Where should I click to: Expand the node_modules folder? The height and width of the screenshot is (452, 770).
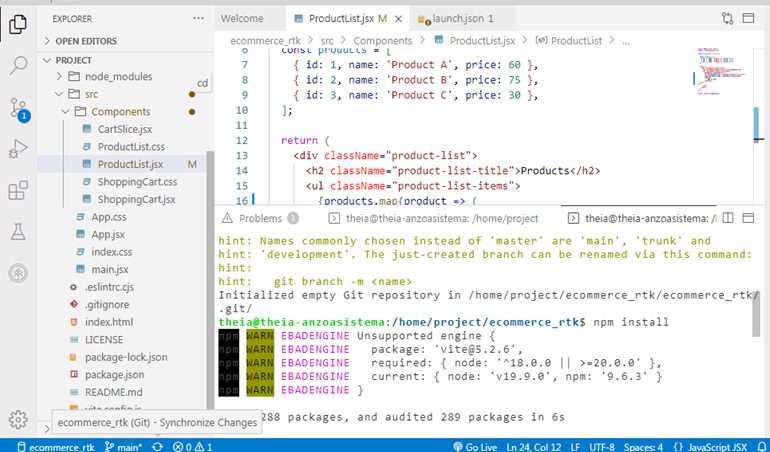(118, 77)
